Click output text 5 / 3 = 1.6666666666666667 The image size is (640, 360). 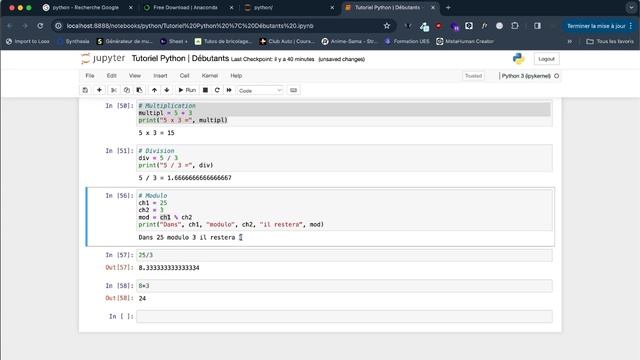185,178
